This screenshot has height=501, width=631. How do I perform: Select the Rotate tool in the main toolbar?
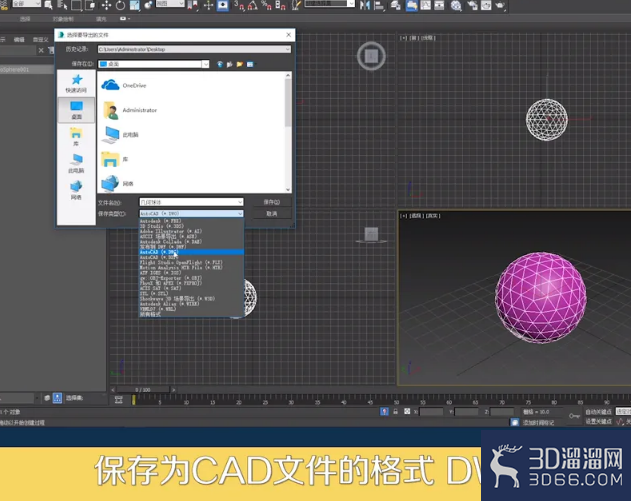pyautogui.click(x=120, y=5)
